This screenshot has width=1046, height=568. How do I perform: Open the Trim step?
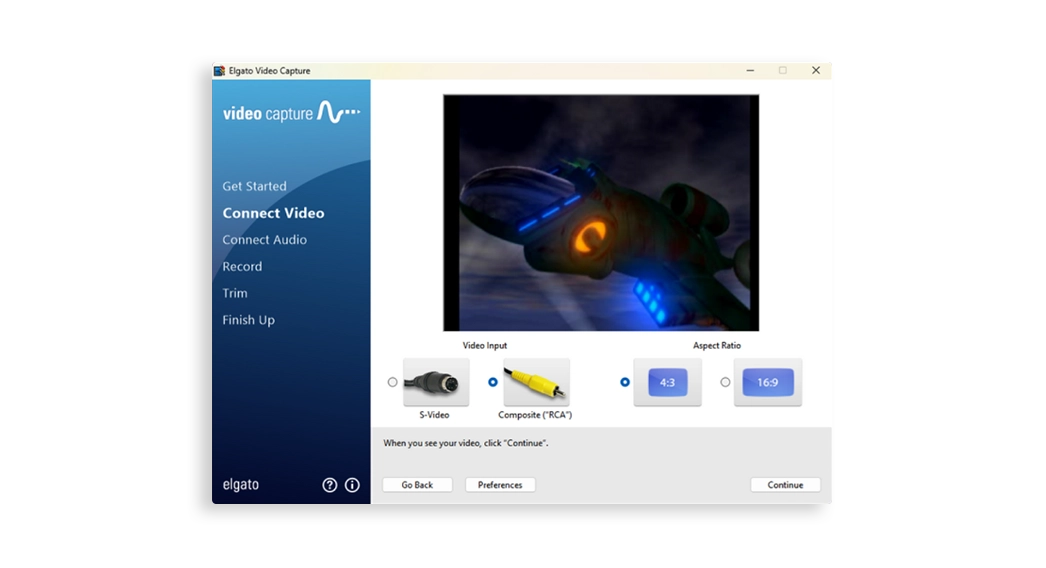pos(235,293)
